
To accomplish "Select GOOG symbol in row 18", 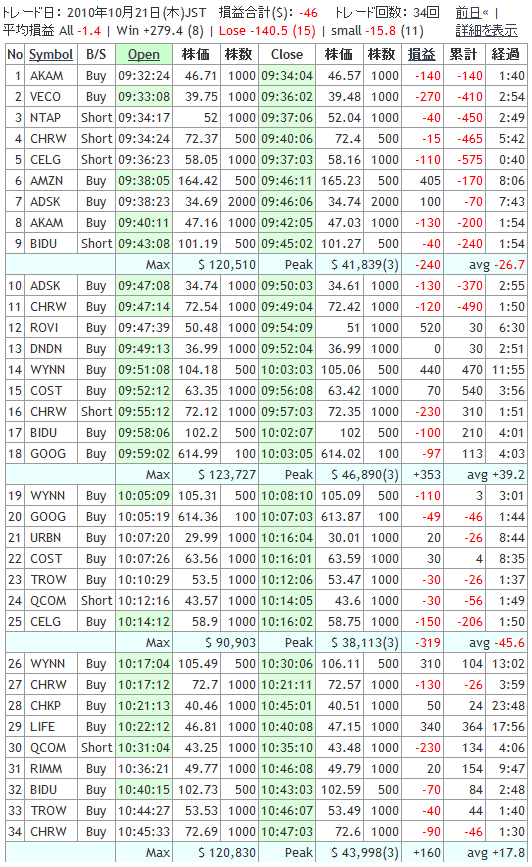I will click(48, 454).
